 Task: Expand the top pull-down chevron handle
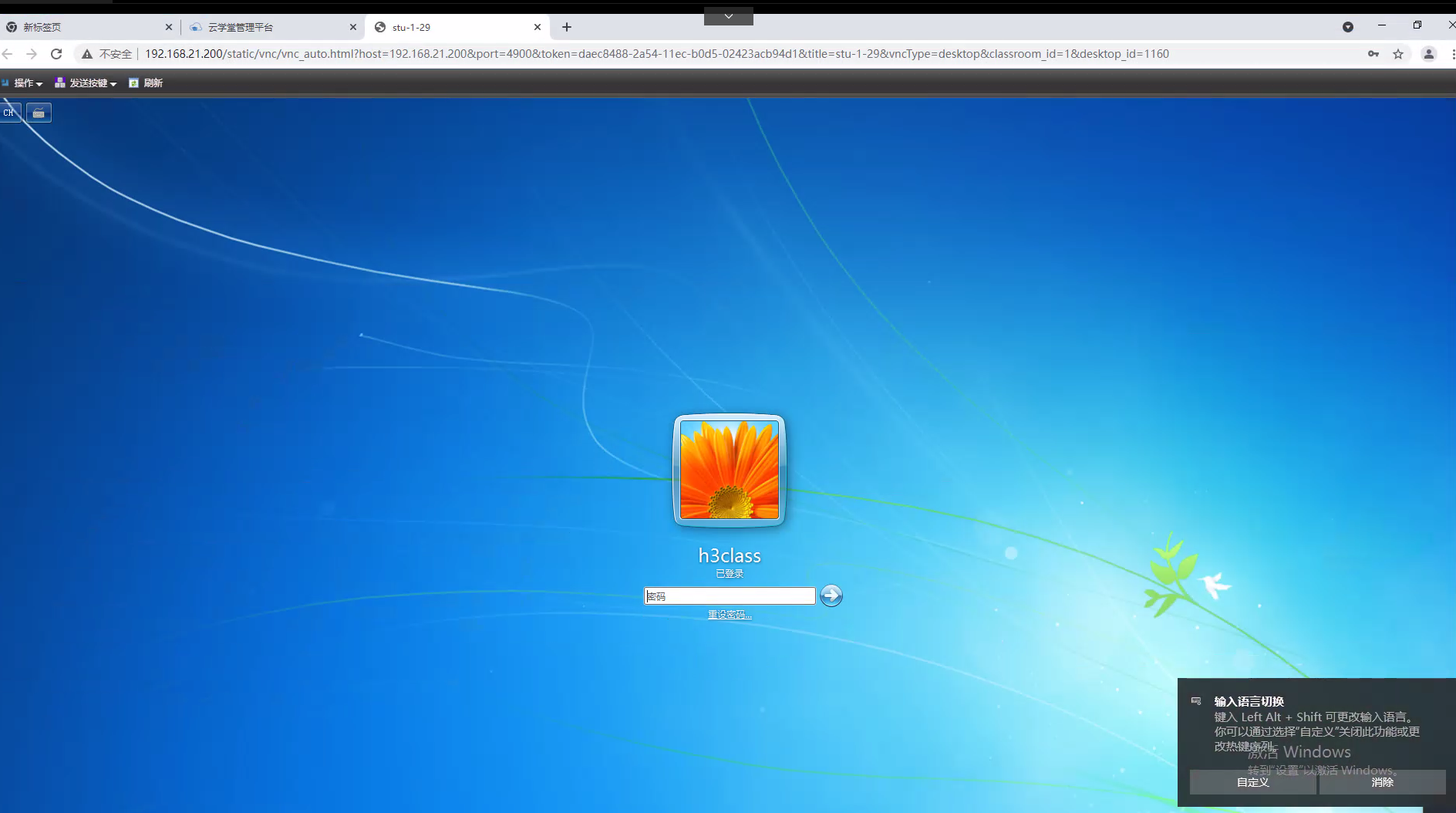tap(729, 16)
